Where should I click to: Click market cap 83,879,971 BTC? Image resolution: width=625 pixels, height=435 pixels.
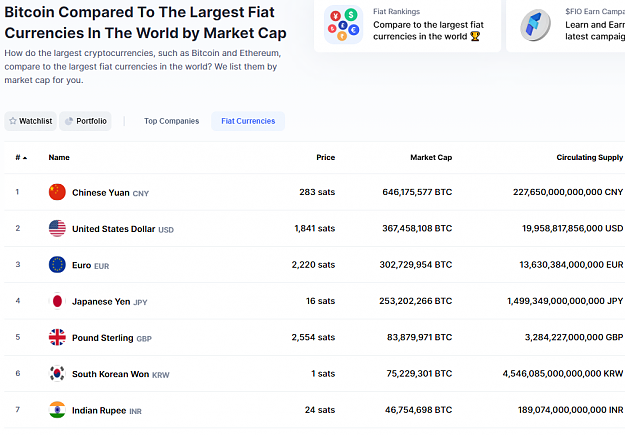pyautogui.click(x=420, y=337)
